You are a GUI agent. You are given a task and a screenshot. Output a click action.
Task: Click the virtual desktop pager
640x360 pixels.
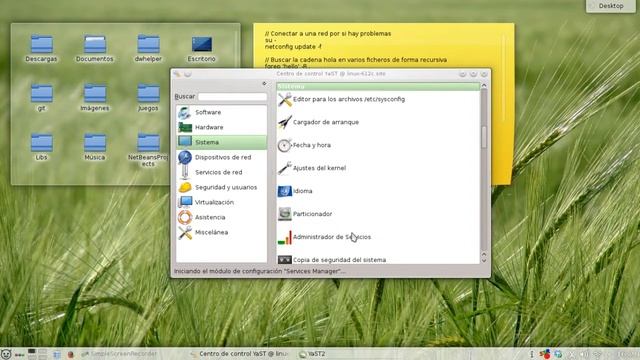pos(37,354)
